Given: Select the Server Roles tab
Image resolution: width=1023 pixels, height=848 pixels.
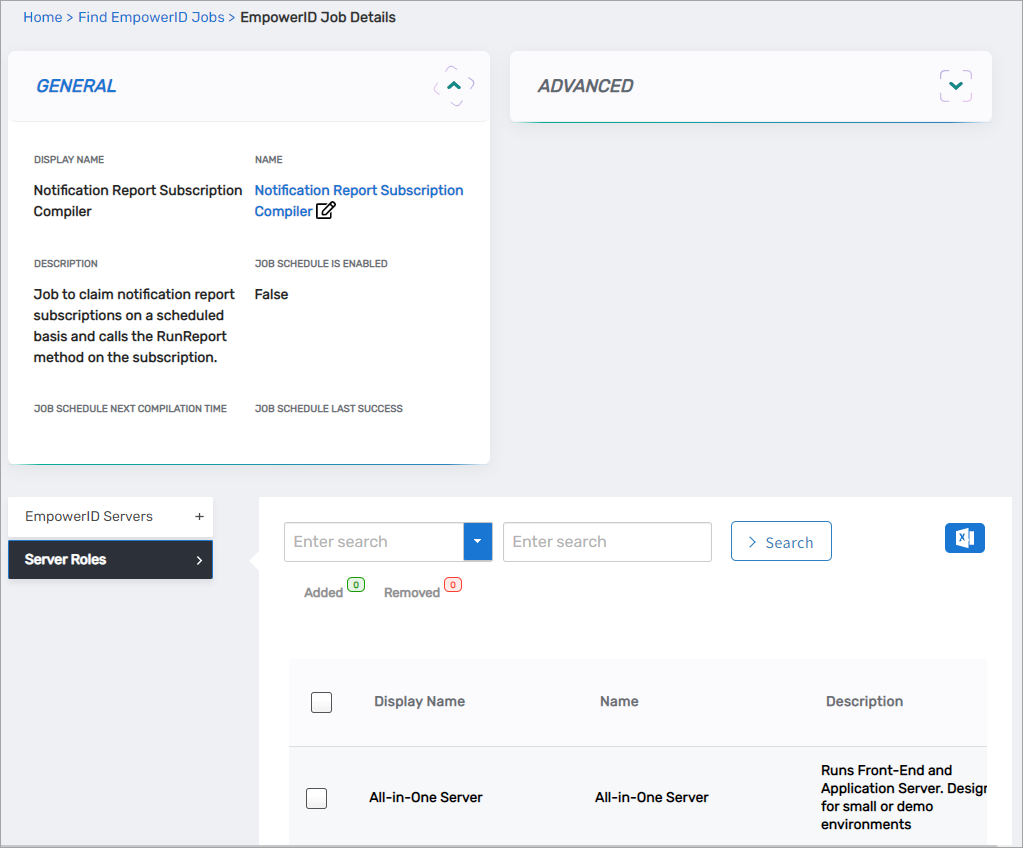Looking at the screenshot, I should point(66,560).
